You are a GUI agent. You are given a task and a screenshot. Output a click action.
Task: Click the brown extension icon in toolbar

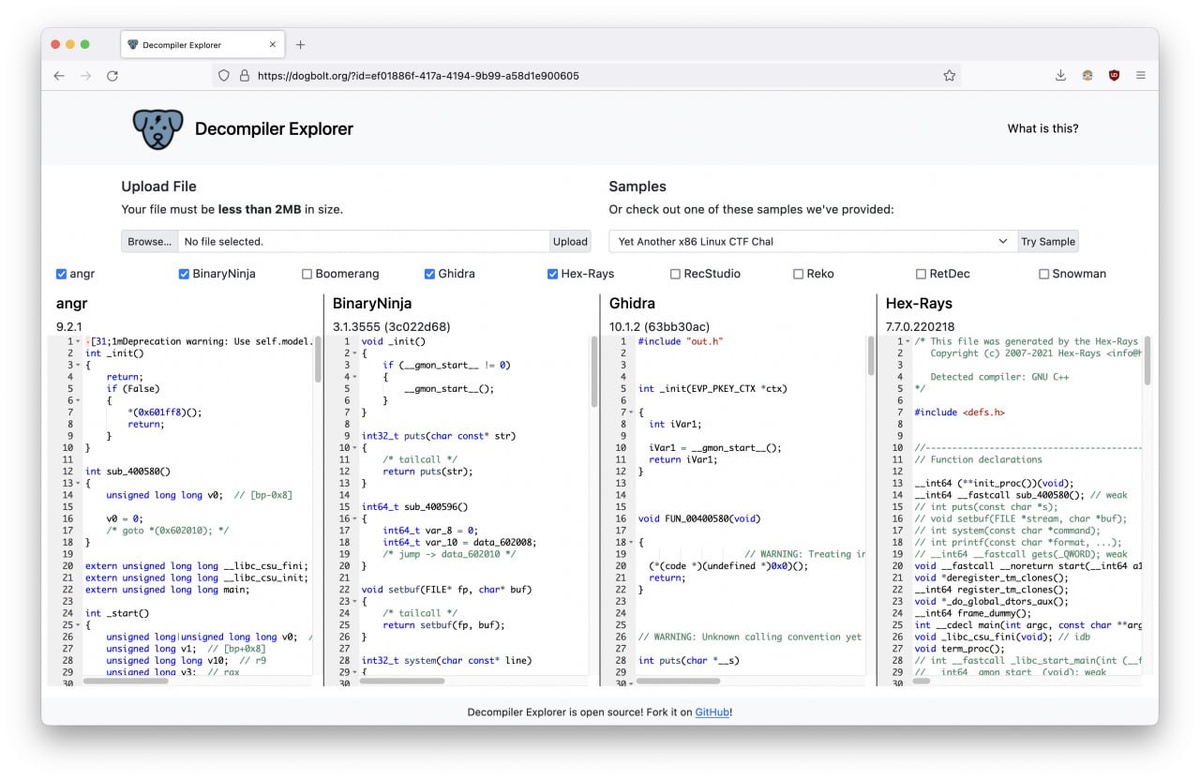pos(1087,76)
